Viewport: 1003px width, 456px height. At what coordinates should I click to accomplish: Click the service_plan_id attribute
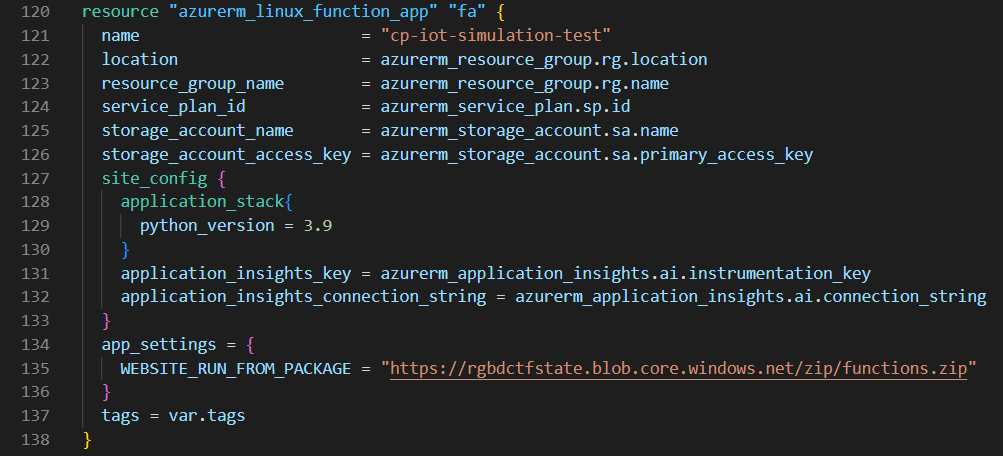[173, 107]
